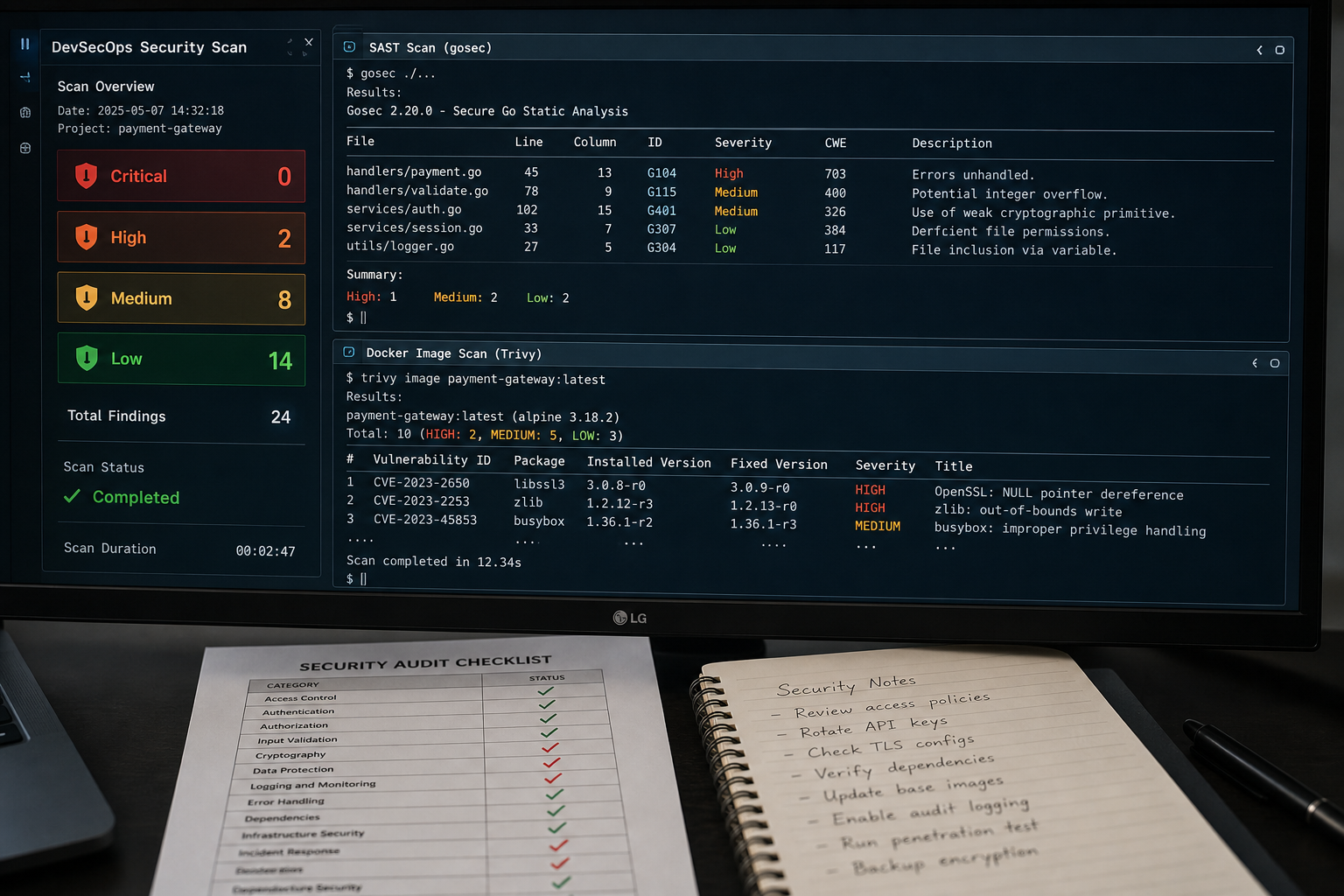Click the green shield icon on the Low card
Screen dimensions: 1344x896
86,359
